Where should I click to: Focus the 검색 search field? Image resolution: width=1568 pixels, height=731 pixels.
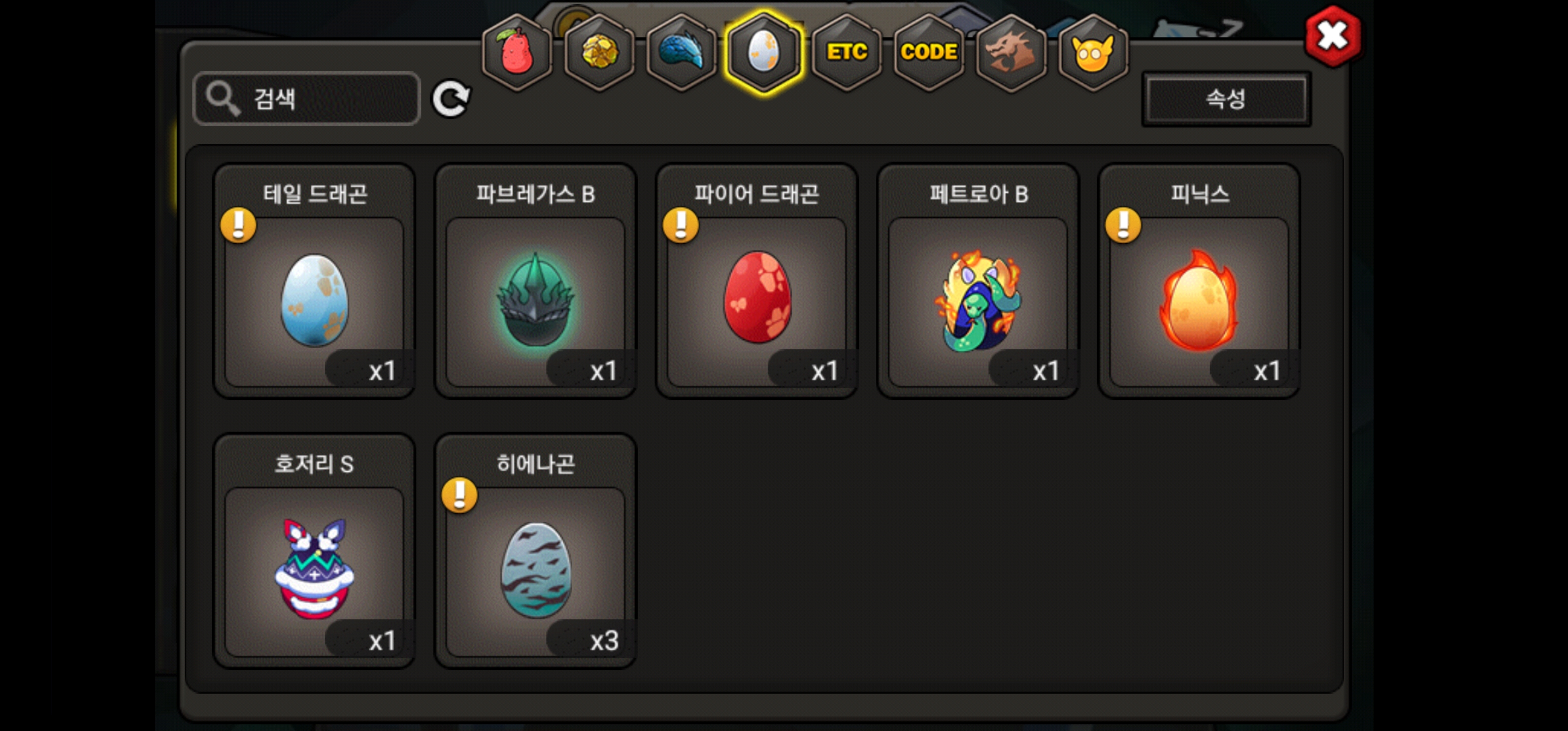307,98
